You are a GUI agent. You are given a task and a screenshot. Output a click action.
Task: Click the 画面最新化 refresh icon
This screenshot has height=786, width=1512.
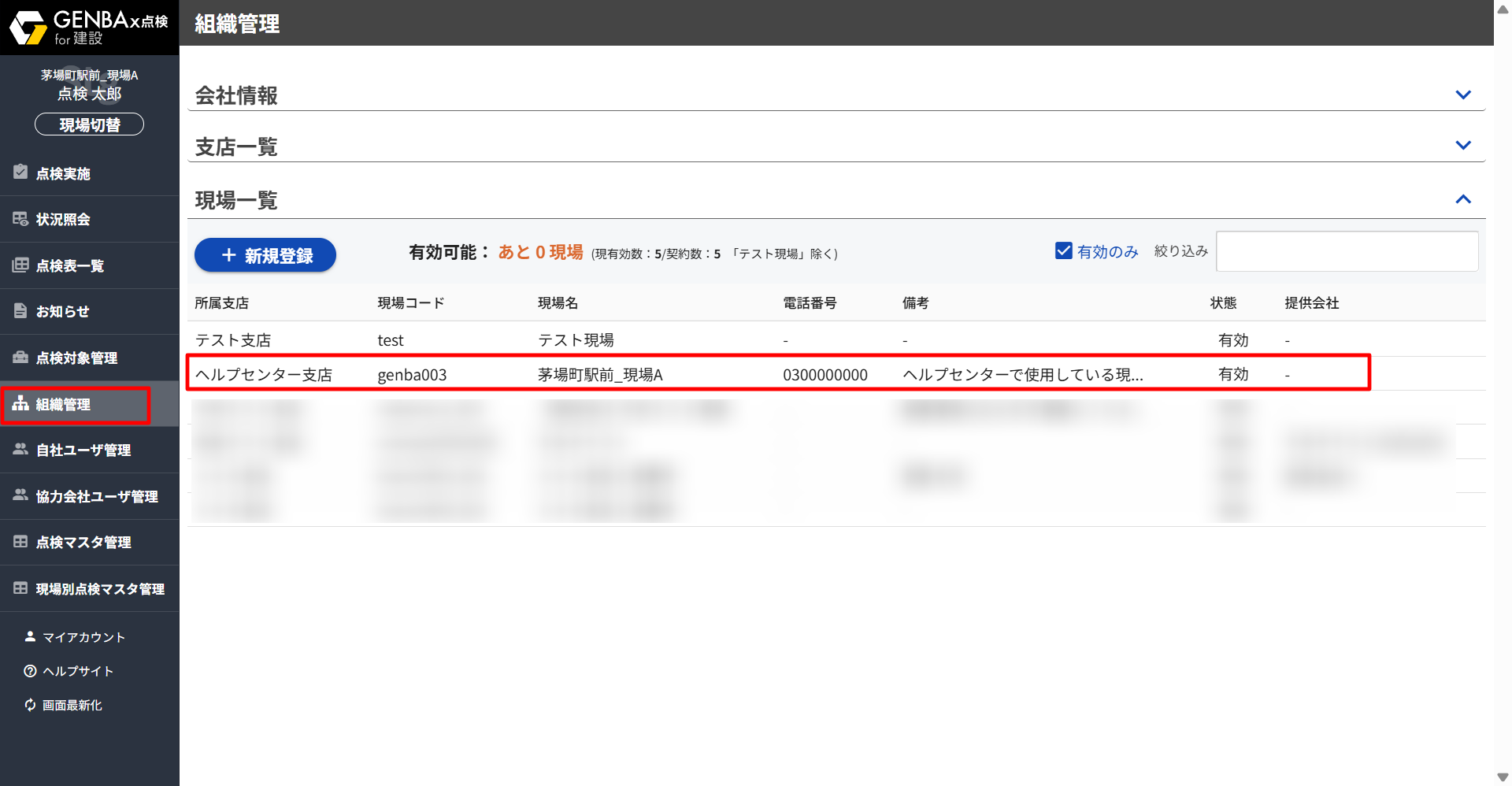point(30,705)
